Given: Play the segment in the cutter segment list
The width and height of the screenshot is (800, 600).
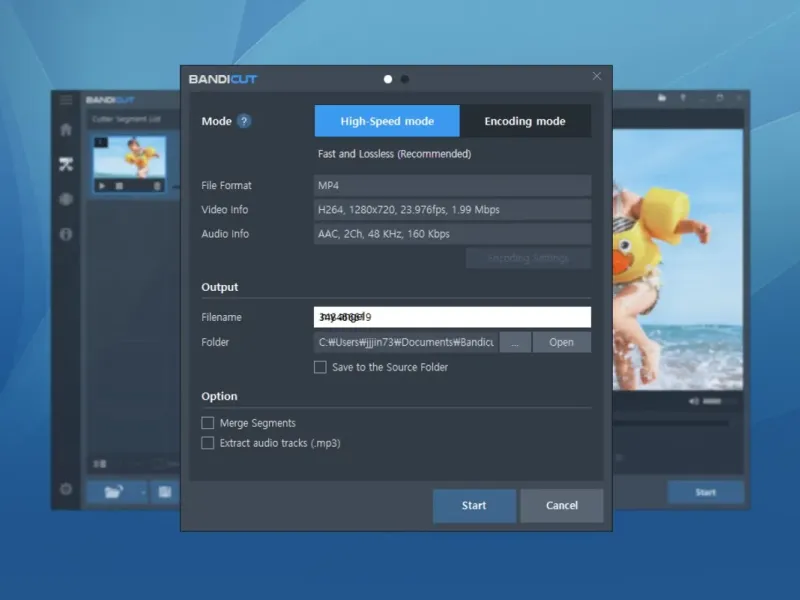Looking at the screenshot, I should [102, 186].
